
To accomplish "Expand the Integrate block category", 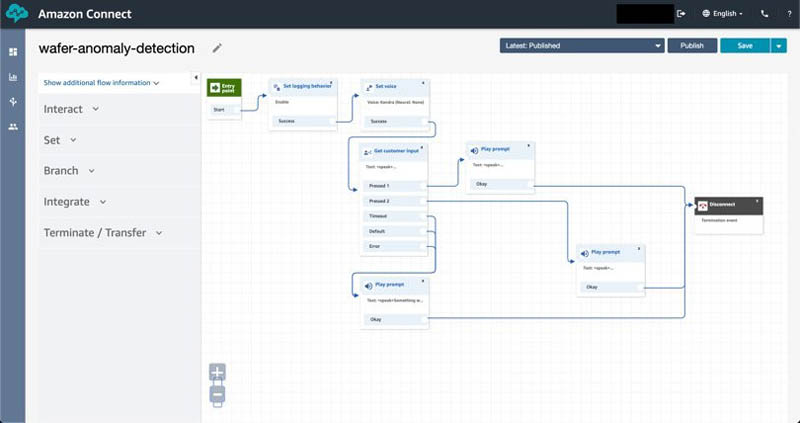I will click(75, 202).
